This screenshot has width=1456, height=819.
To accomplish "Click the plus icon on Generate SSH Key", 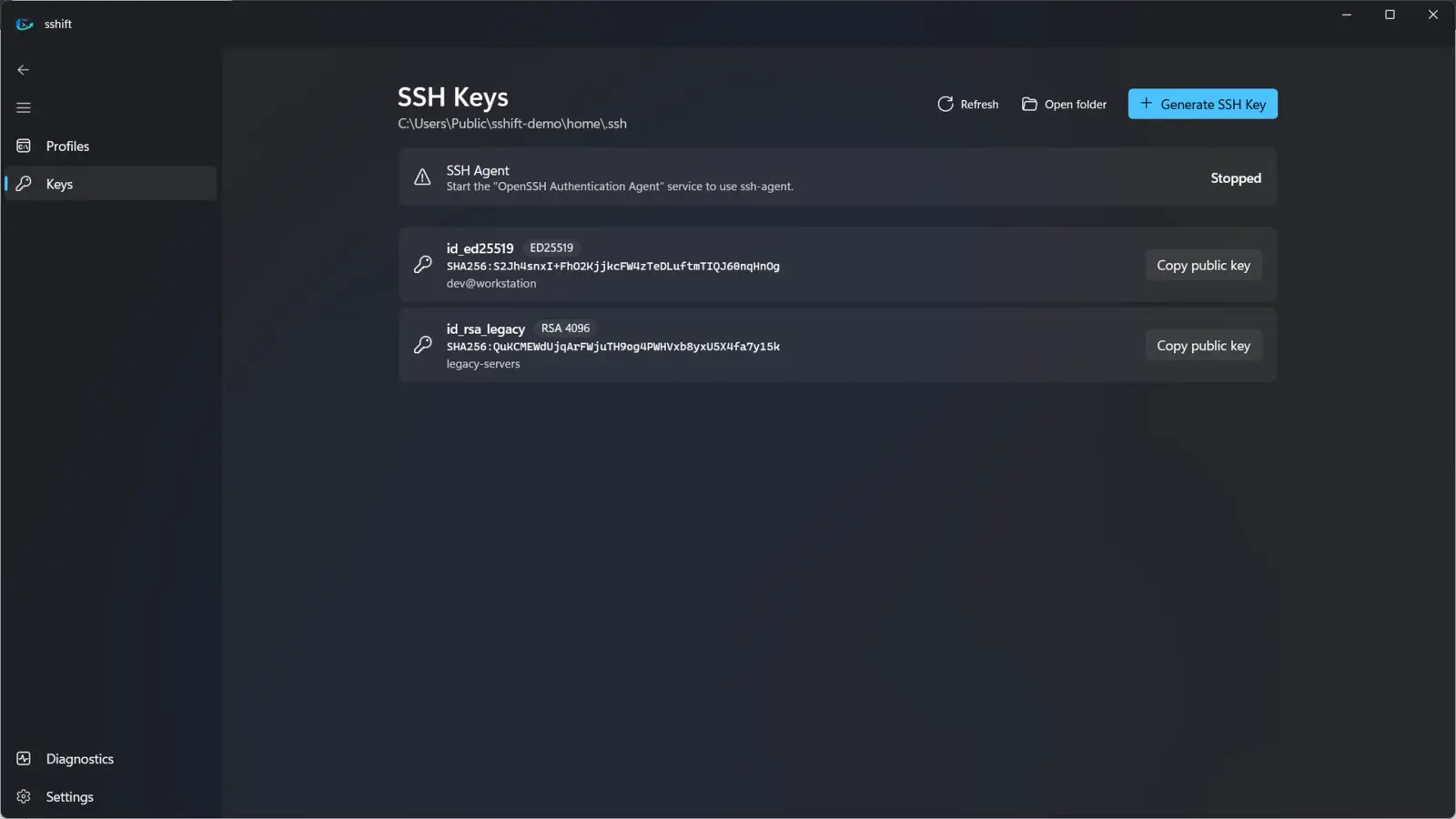I will [x=1146, y=104].
